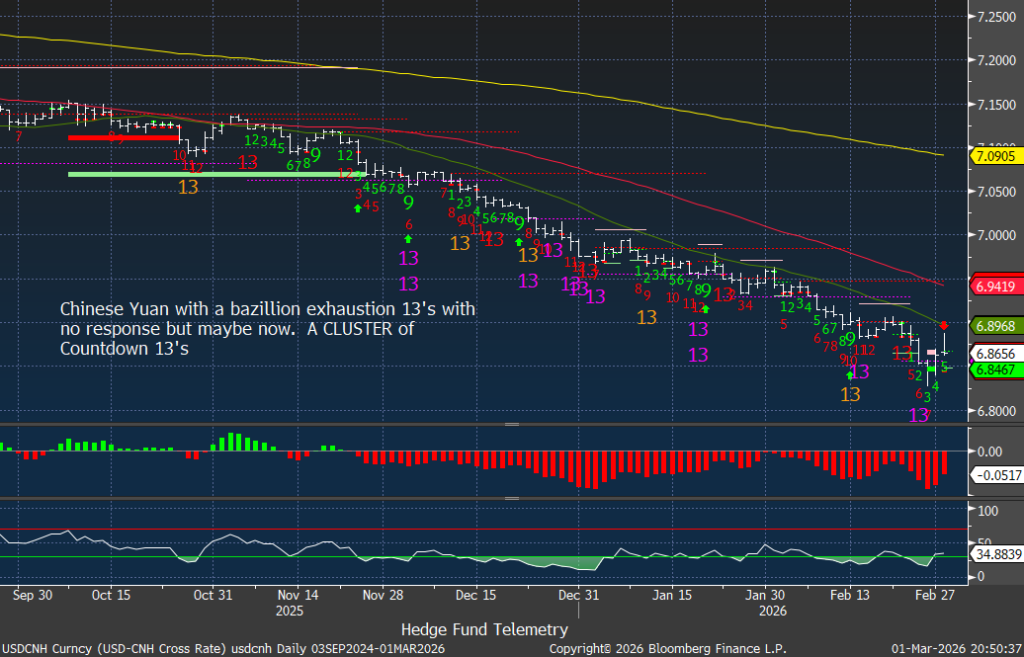
Task: Select the red 6.9419 price label
Action: [x=994, y=286]
